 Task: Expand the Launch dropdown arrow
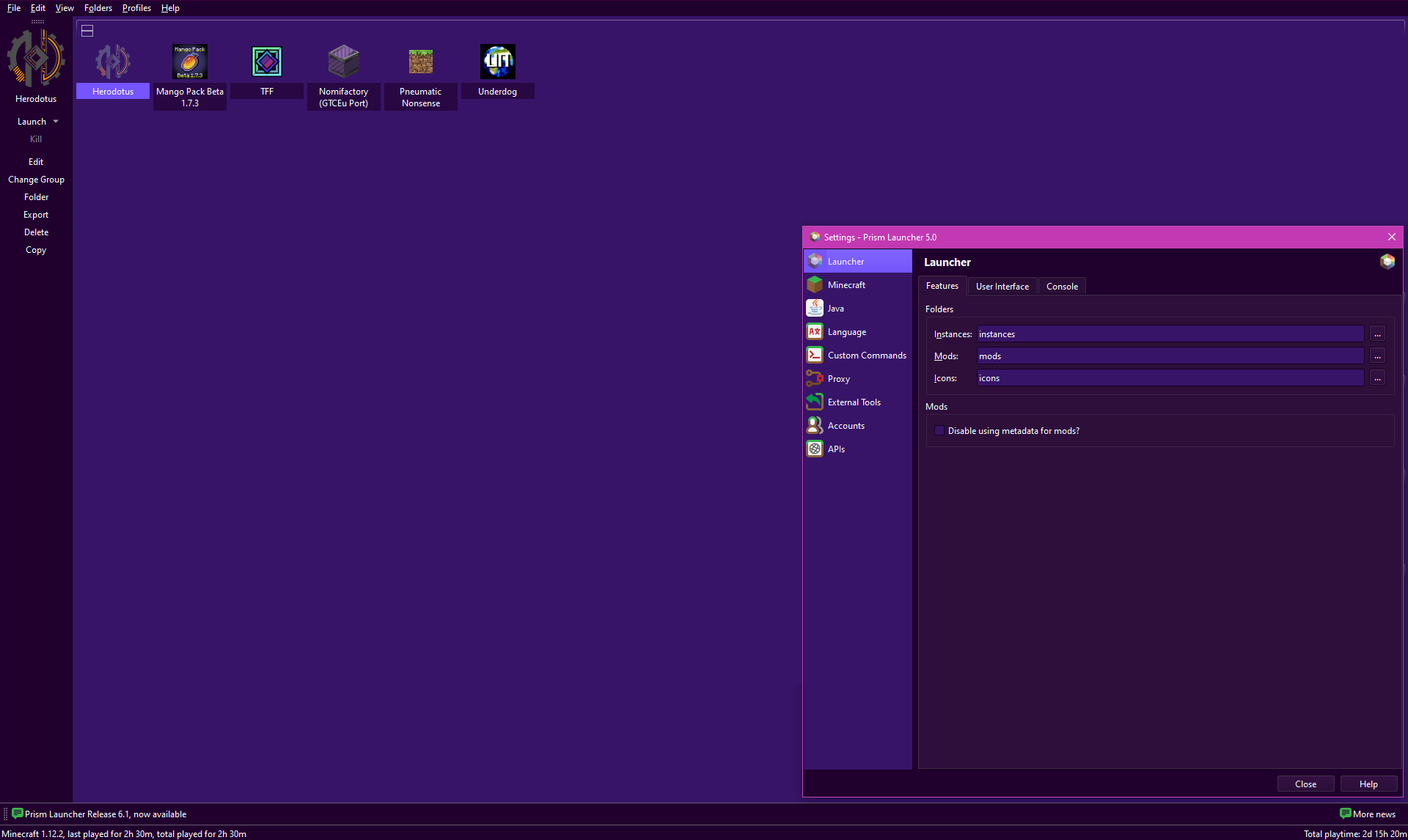tap(56, 122)
